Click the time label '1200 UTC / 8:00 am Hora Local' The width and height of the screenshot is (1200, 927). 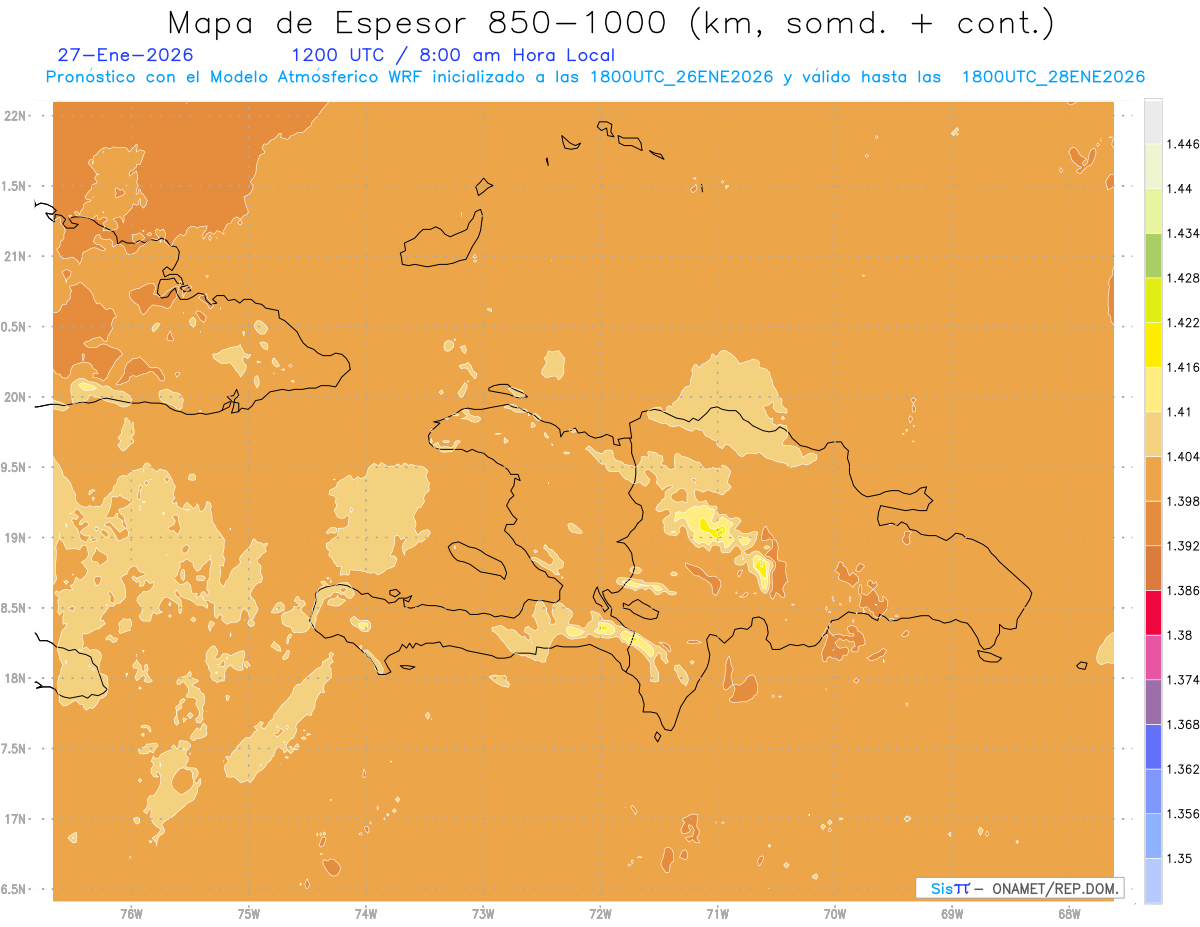click(x=452, y=55)
